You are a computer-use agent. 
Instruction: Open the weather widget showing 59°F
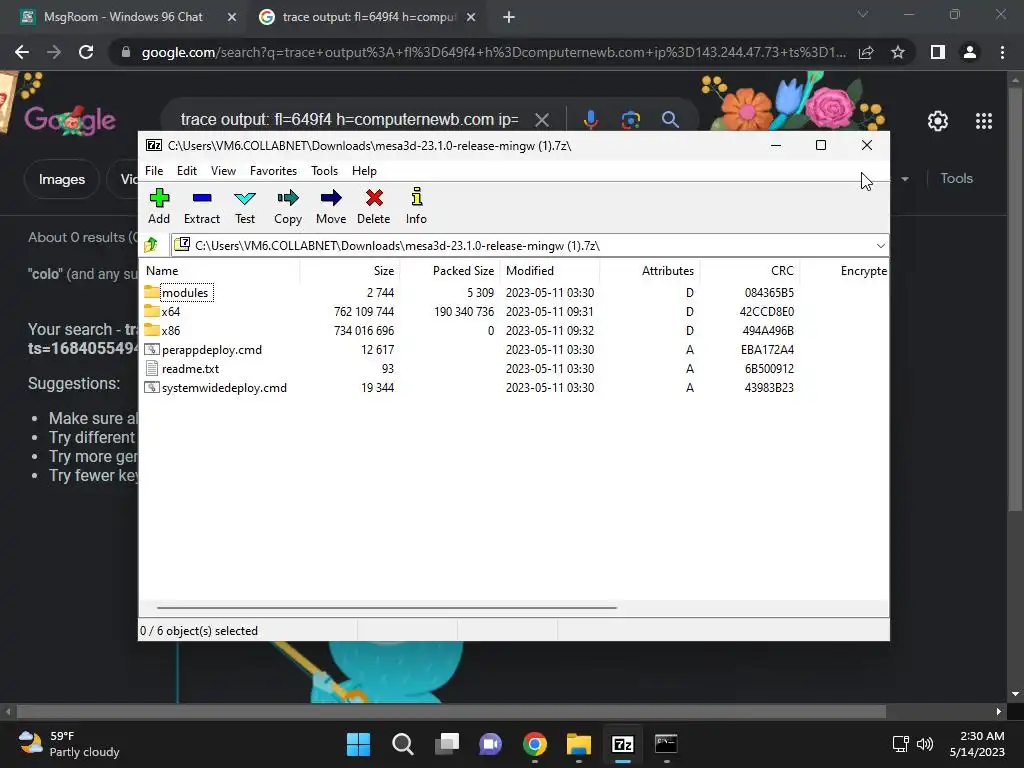click(69, 744)
